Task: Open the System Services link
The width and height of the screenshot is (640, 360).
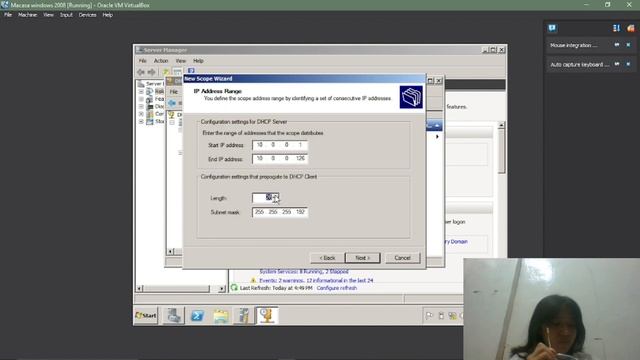Action: pos(304,271)
